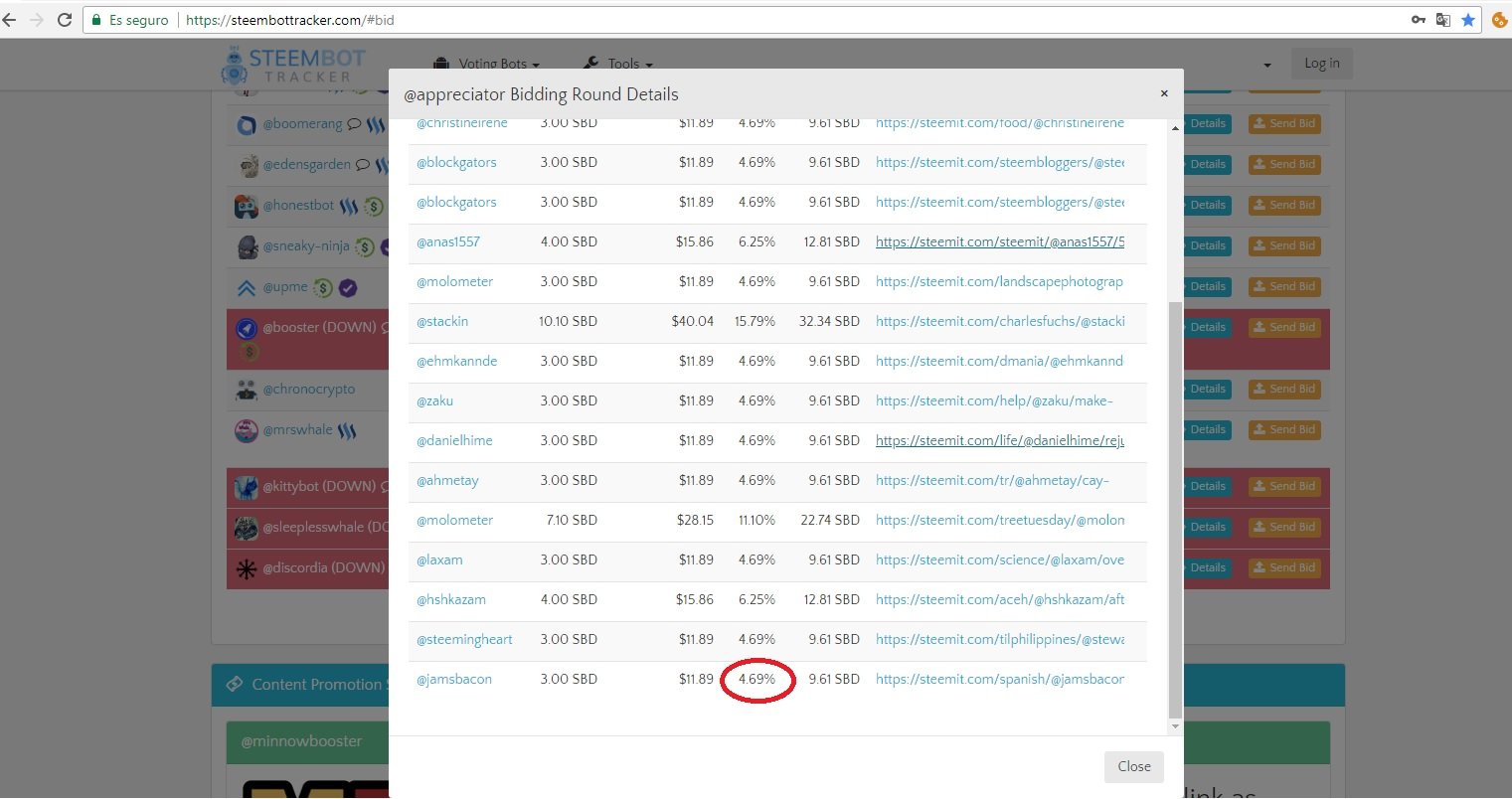Open the translate page icon

(x=1443, y=20)
